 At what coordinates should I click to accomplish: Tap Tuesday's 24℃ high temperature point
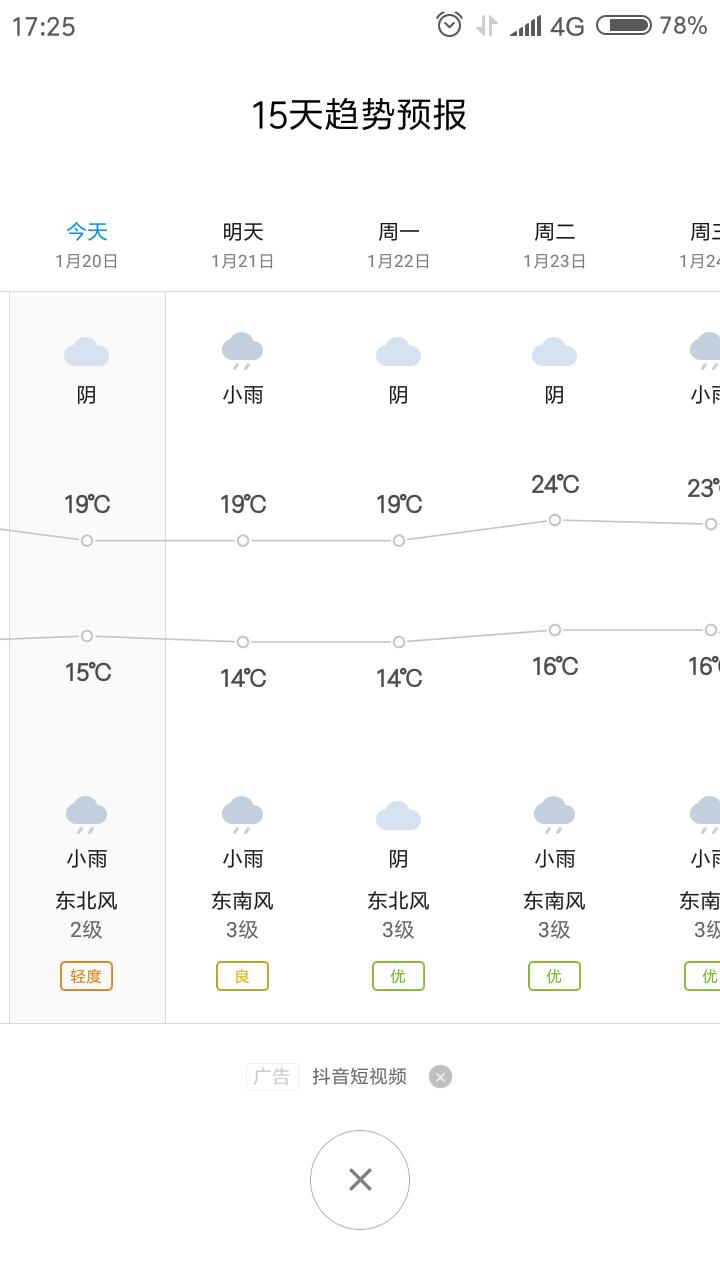[x=555, y=520]
